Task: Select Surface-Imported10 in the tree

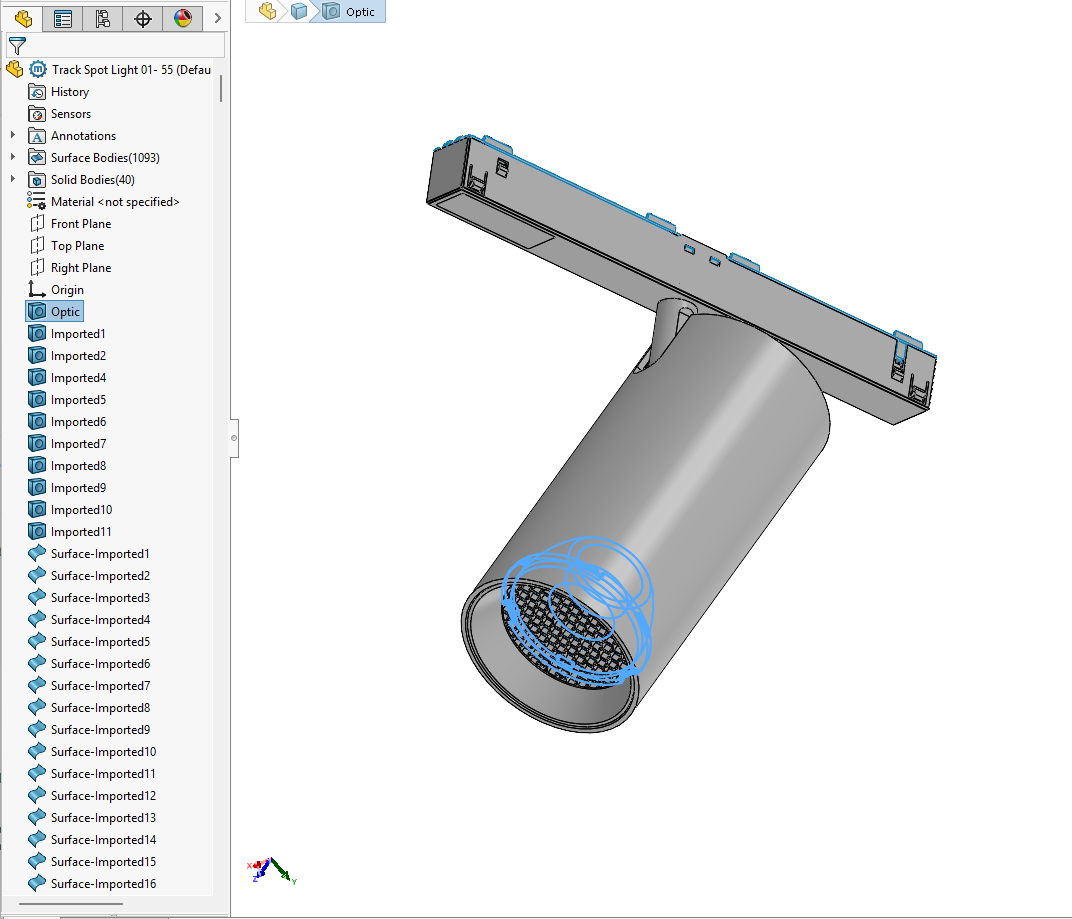Action: point(103,751)
